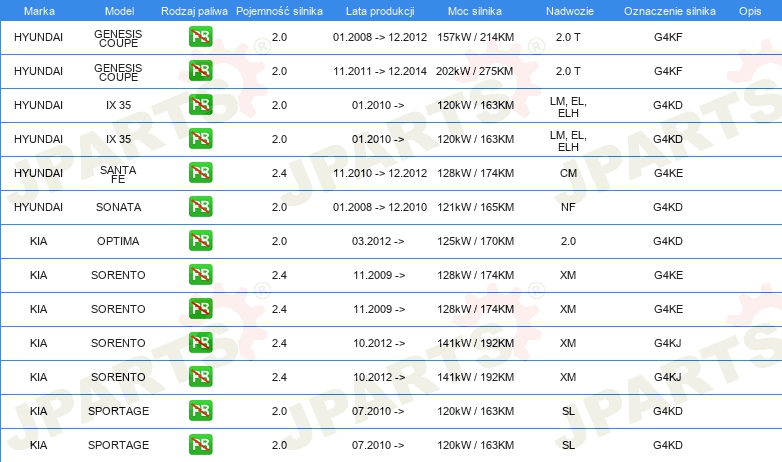Click the '01.2008 -> 12.2012' production years cell
Screen dimensions: 782x462
(x=380, y=37)
